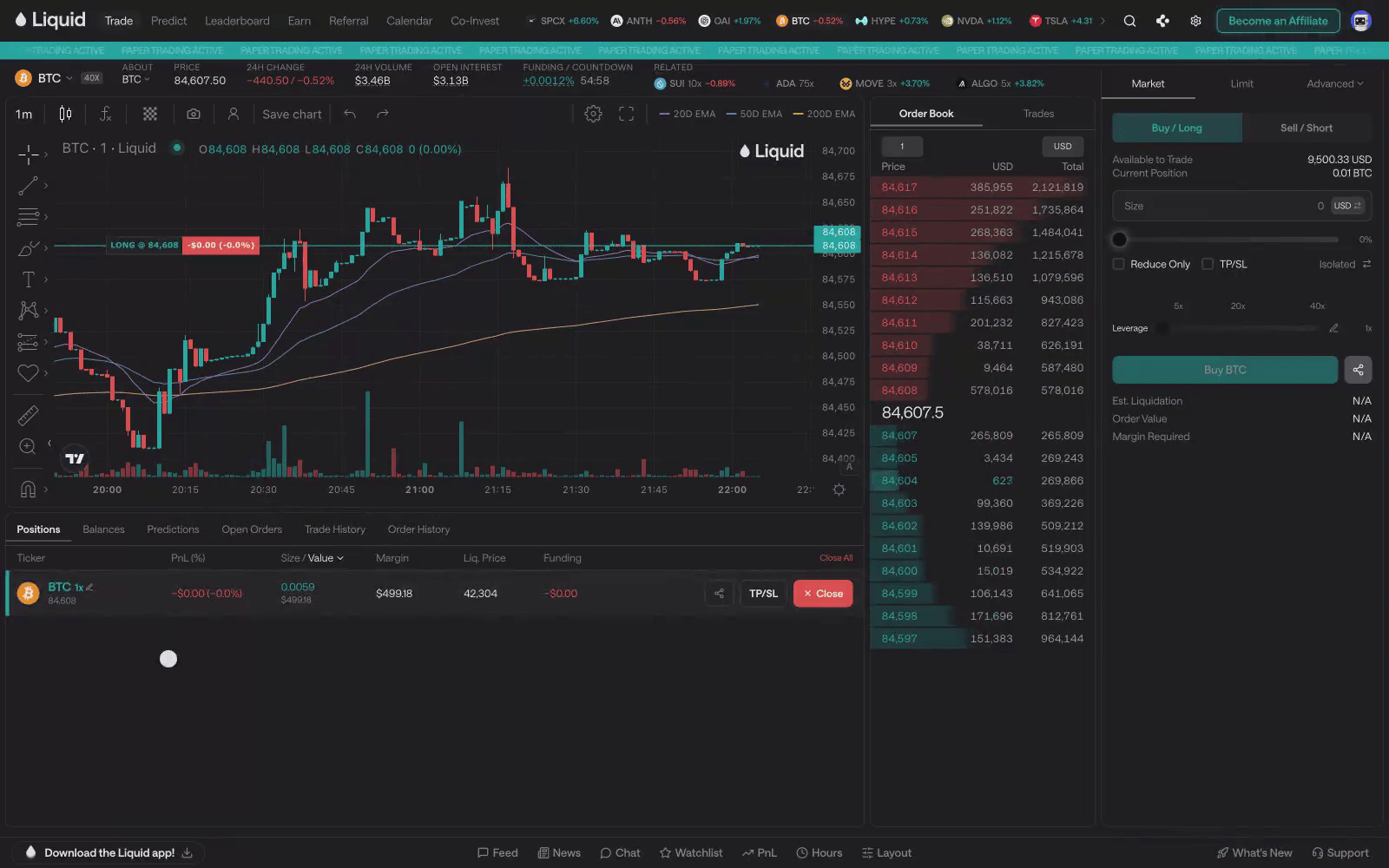This screenshot has width=1389, height=868.
Task: Enable the Reduce Only checkbox
Action: 1118,264
